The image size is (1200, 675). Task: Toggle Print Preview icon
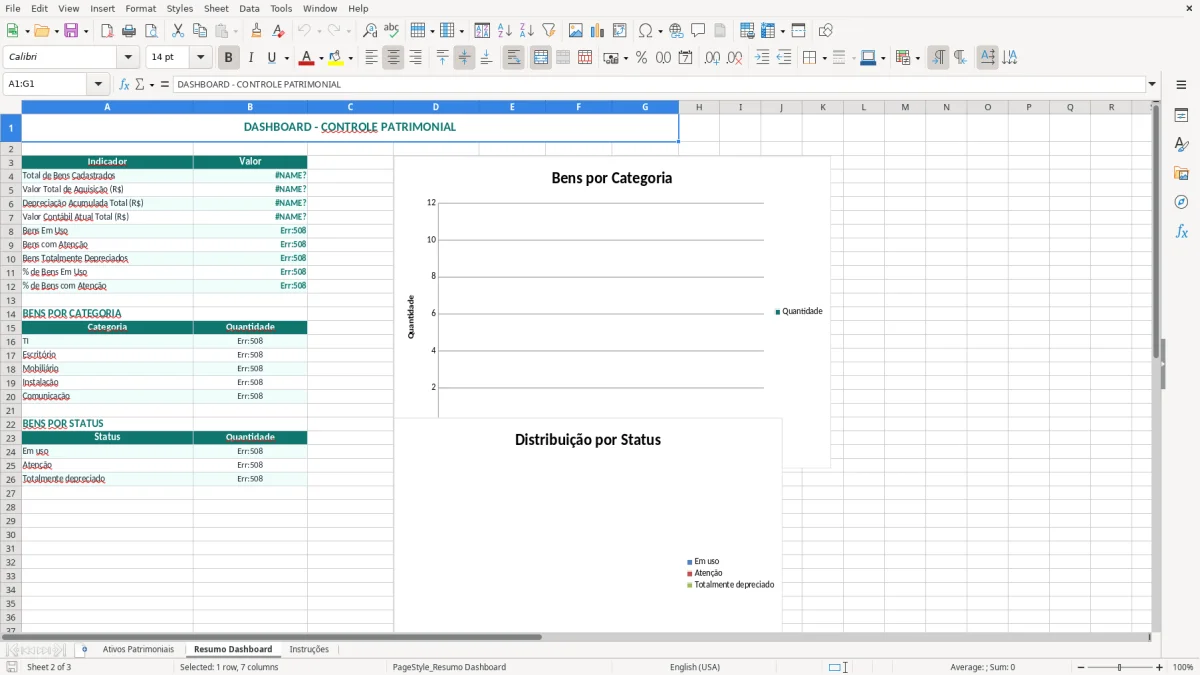pos(150,31)
